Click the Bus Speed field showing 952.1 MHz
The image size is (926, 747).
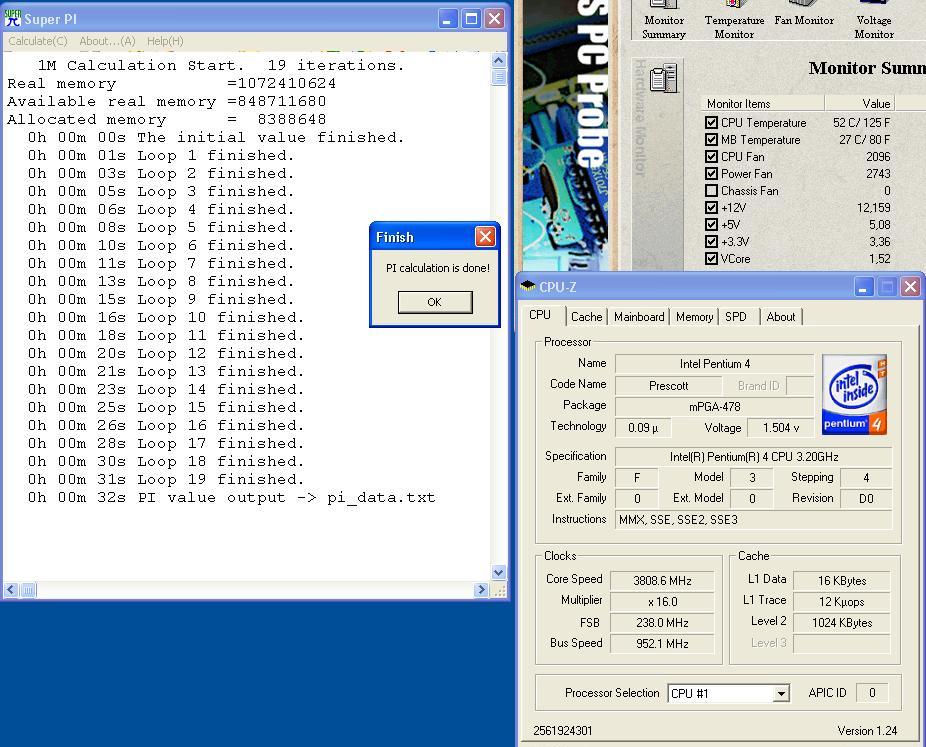[662, 644]
